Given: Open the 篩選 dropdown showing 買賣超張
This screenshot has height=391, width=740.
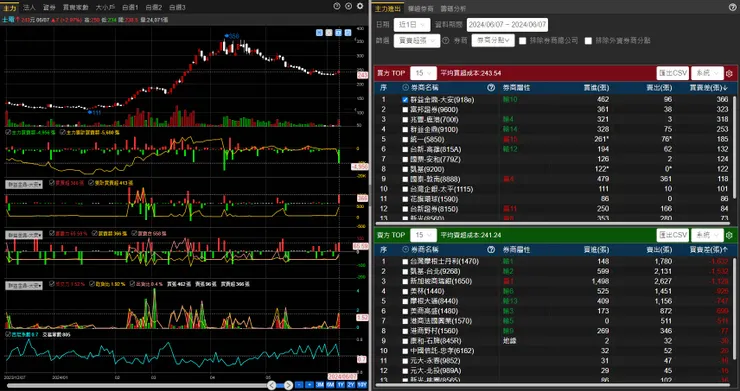Looking at the screenshot, I should [x=417, y=41].
